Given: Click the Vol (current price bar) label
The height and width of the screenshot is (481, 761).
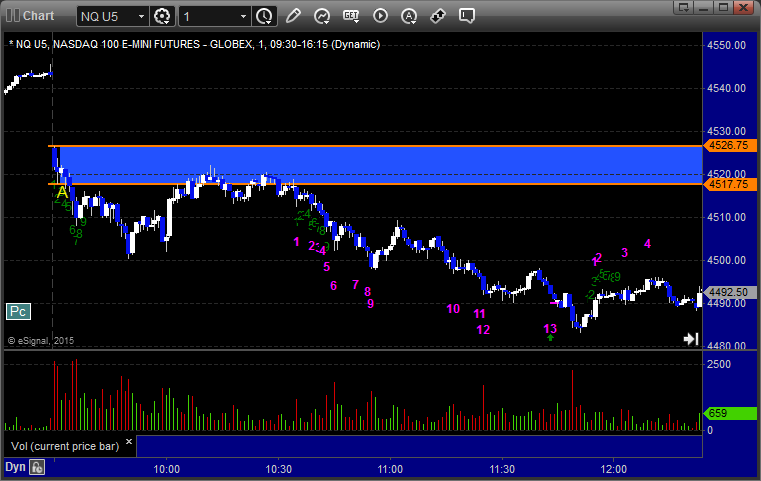Looking at the screenshot, I should tap(65, 446).
